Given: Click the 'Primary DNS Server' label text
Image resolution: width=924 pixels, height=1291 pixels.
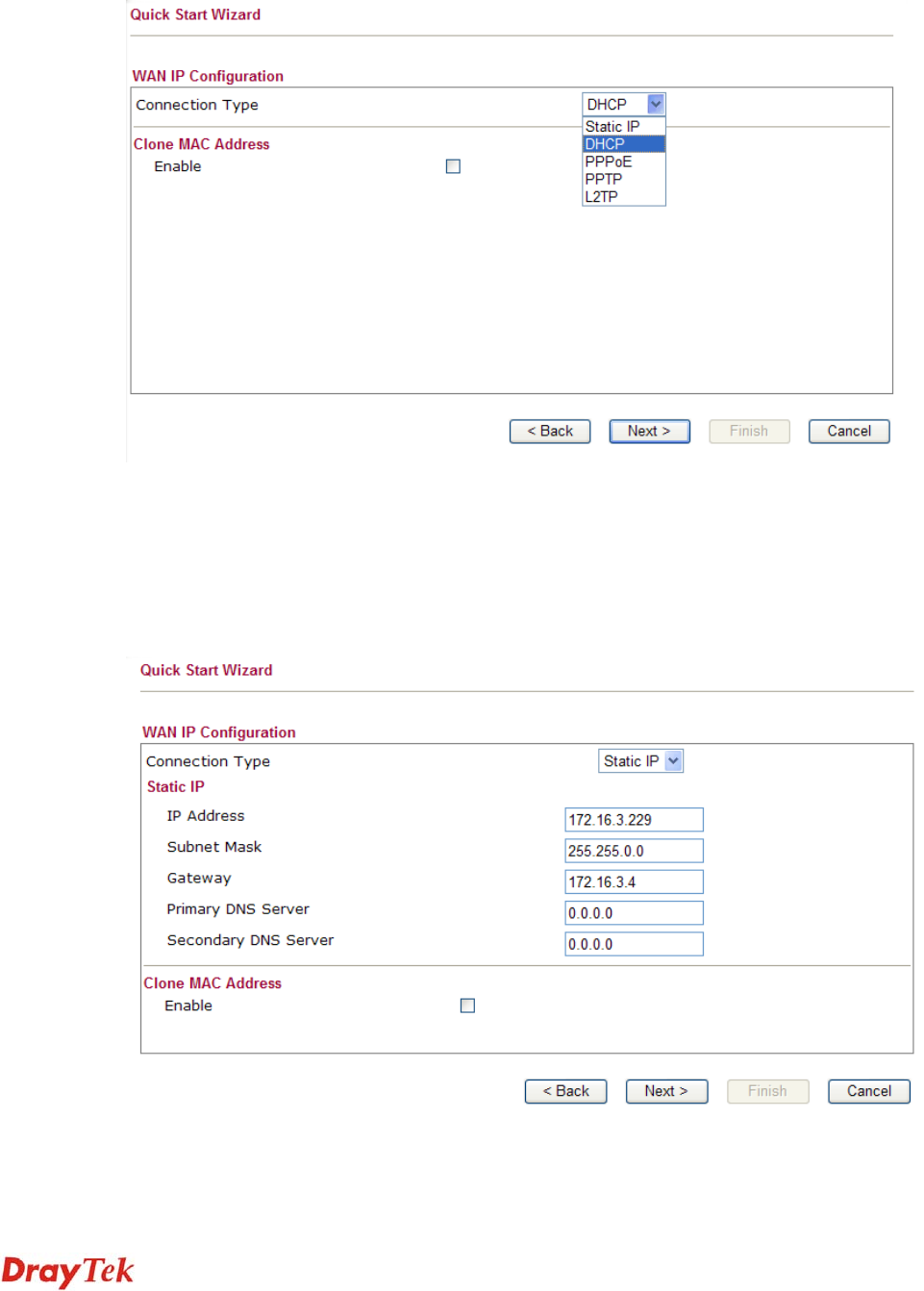Looking at the screenshot, I should [x=237, y=909].
